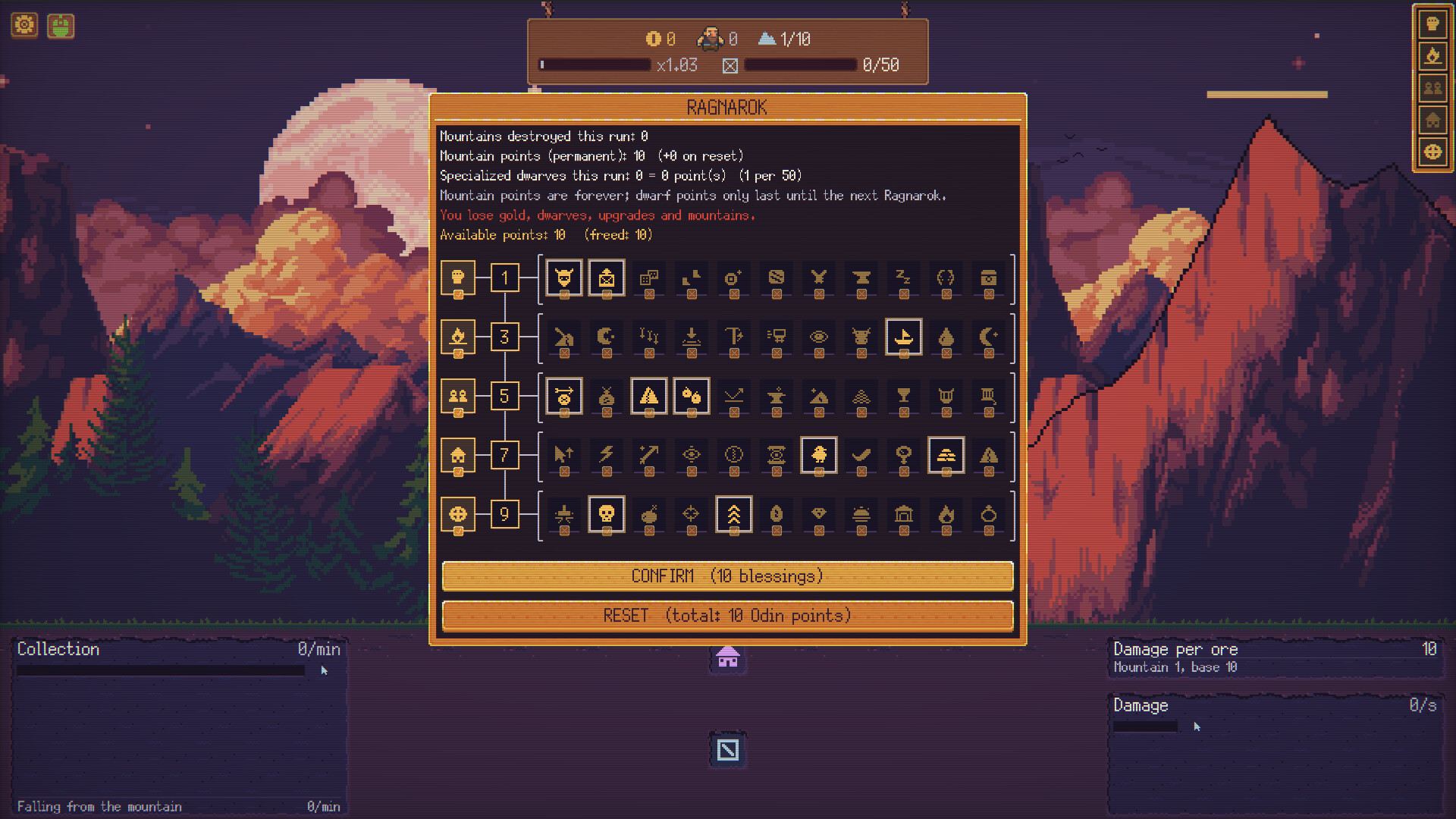
Task: Toggle the chick blessing in tier 7
Action: coord(819,455)
